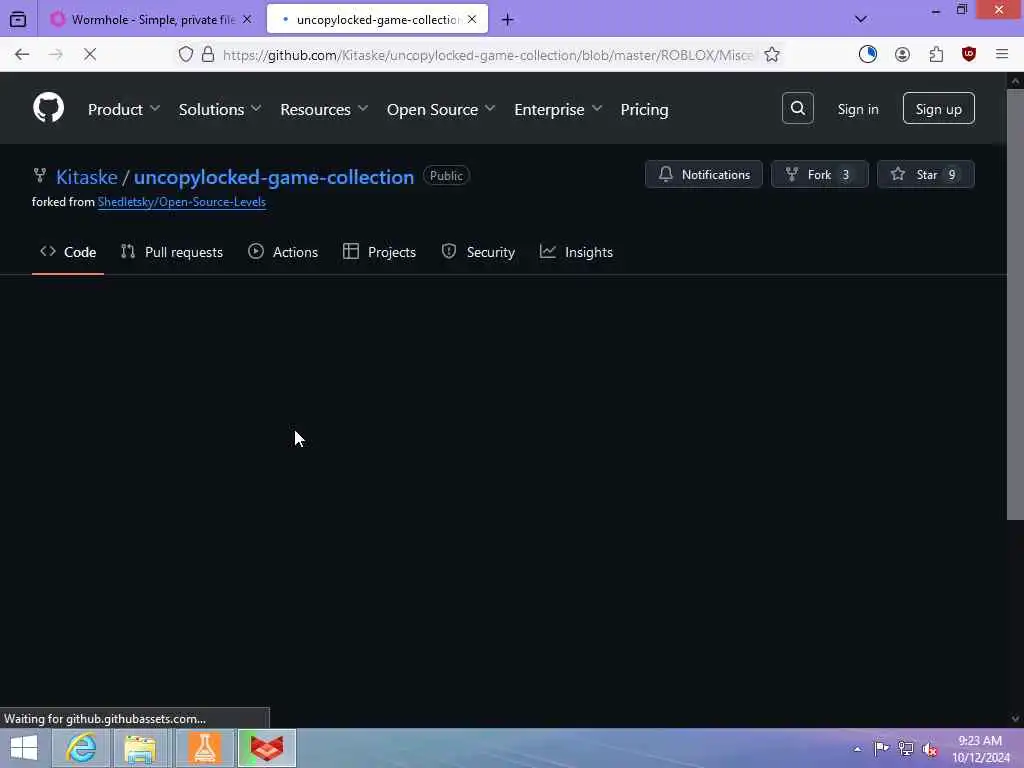Close the Wormhole tab
1024x768 pixels.
pos(247,20)
